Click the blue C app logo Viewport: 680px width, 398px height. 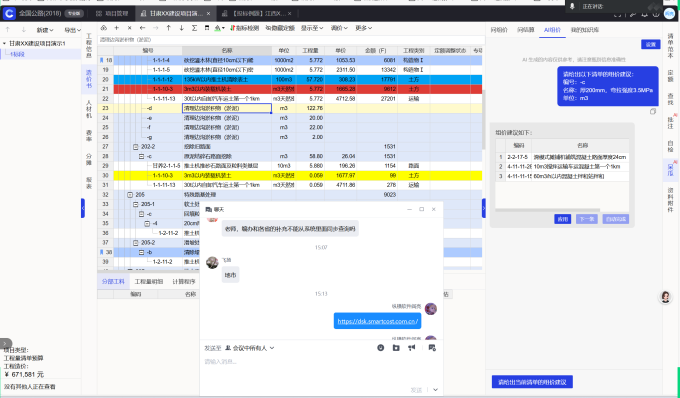coord(9,13)
